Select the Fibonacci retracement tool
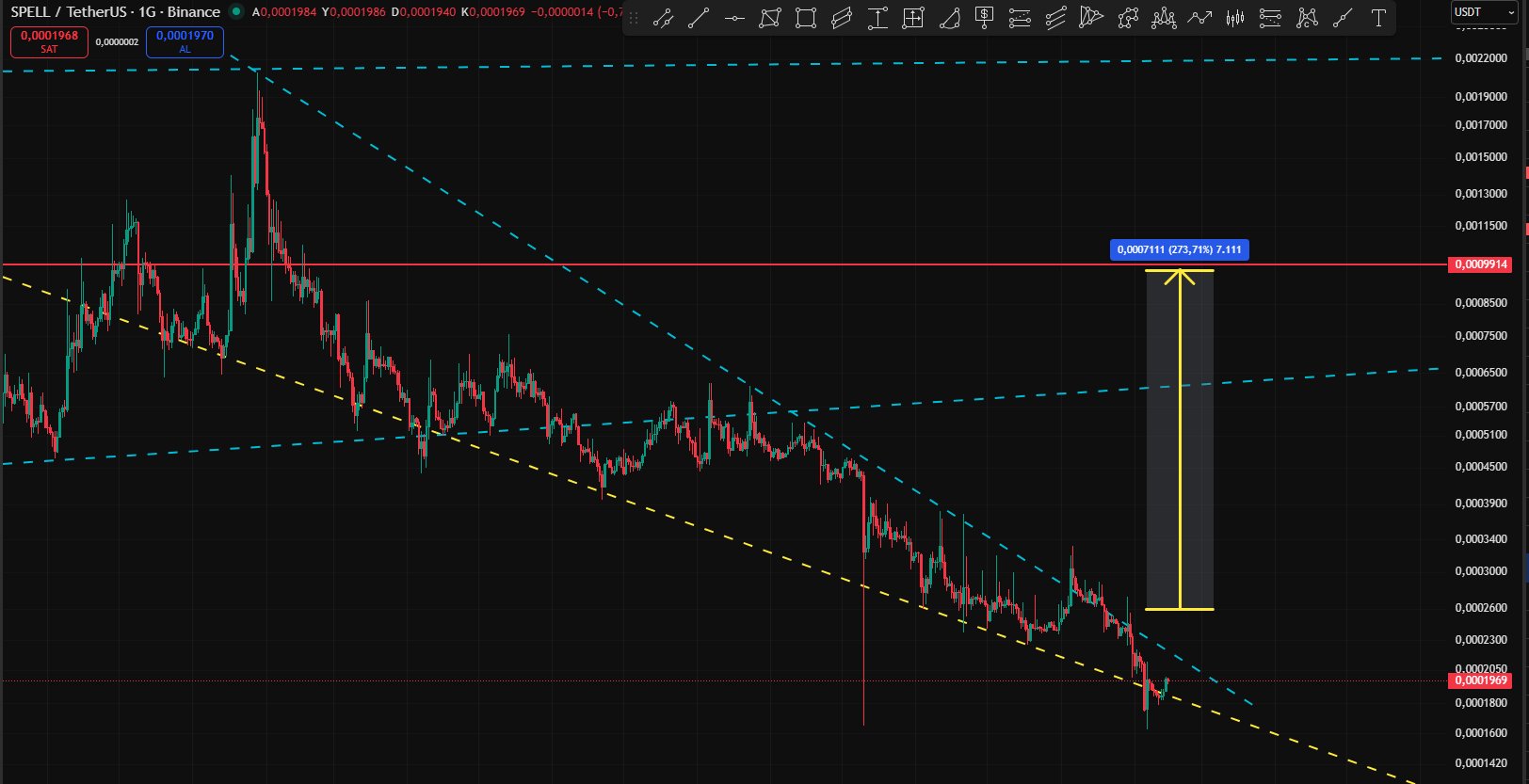Screen dimensions: 1529x784 1020,19
